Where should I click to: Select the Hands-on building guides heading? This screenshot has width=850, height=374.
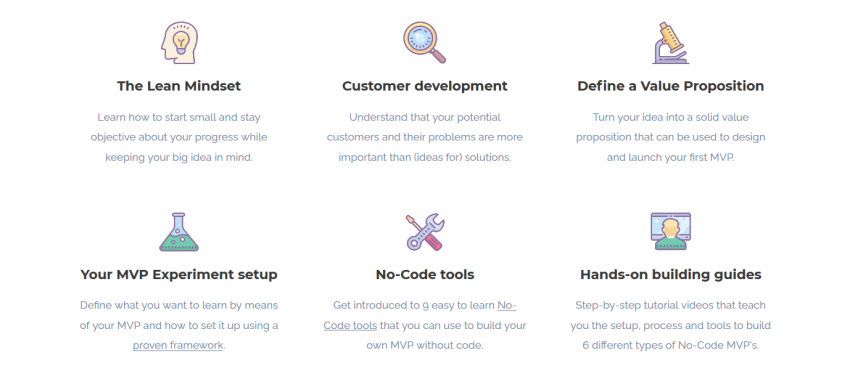pyautogui.click(x=671, y=275)
